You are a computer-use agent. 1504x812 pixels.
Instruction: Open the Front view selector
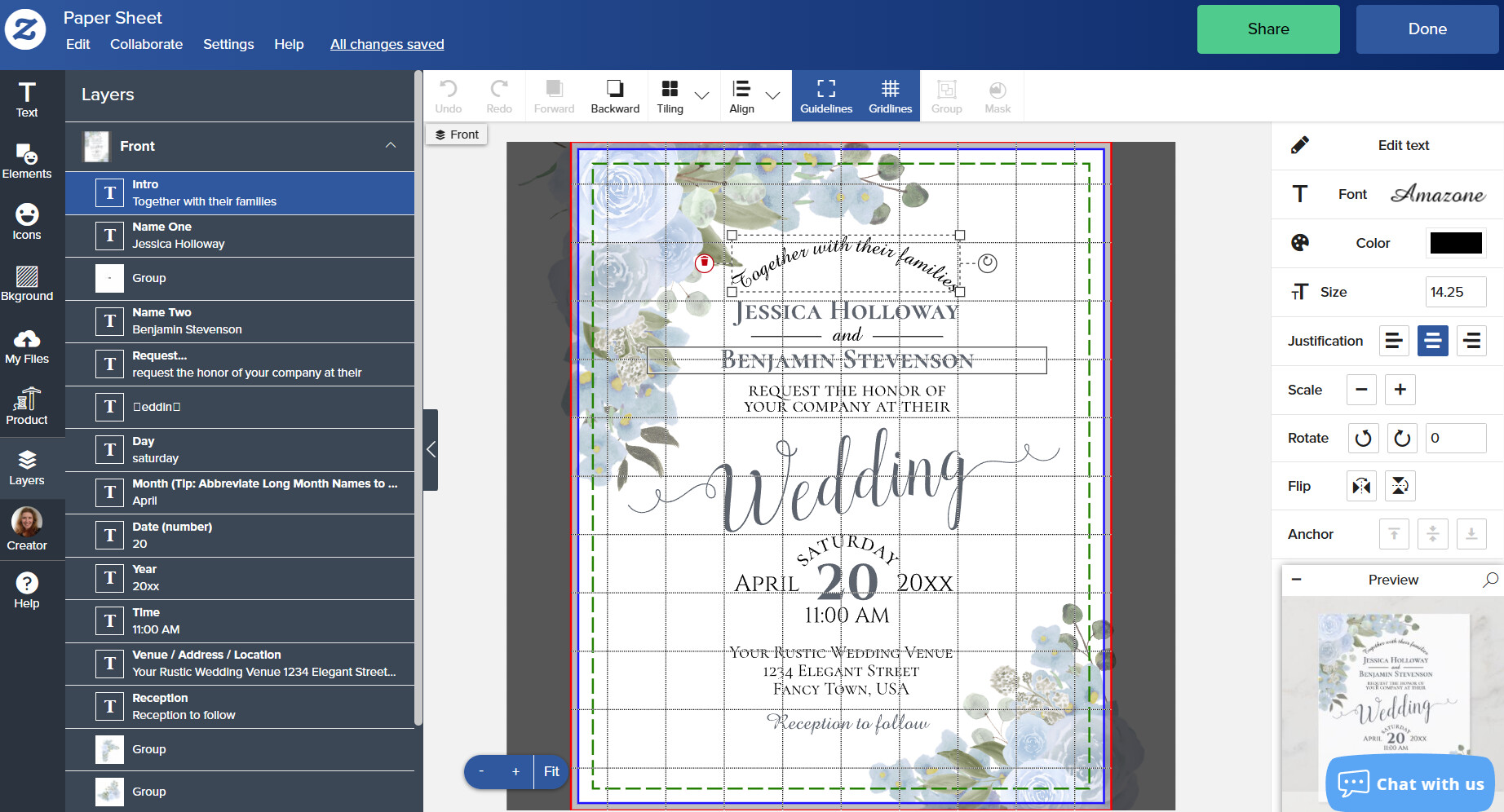click(457, 135)
